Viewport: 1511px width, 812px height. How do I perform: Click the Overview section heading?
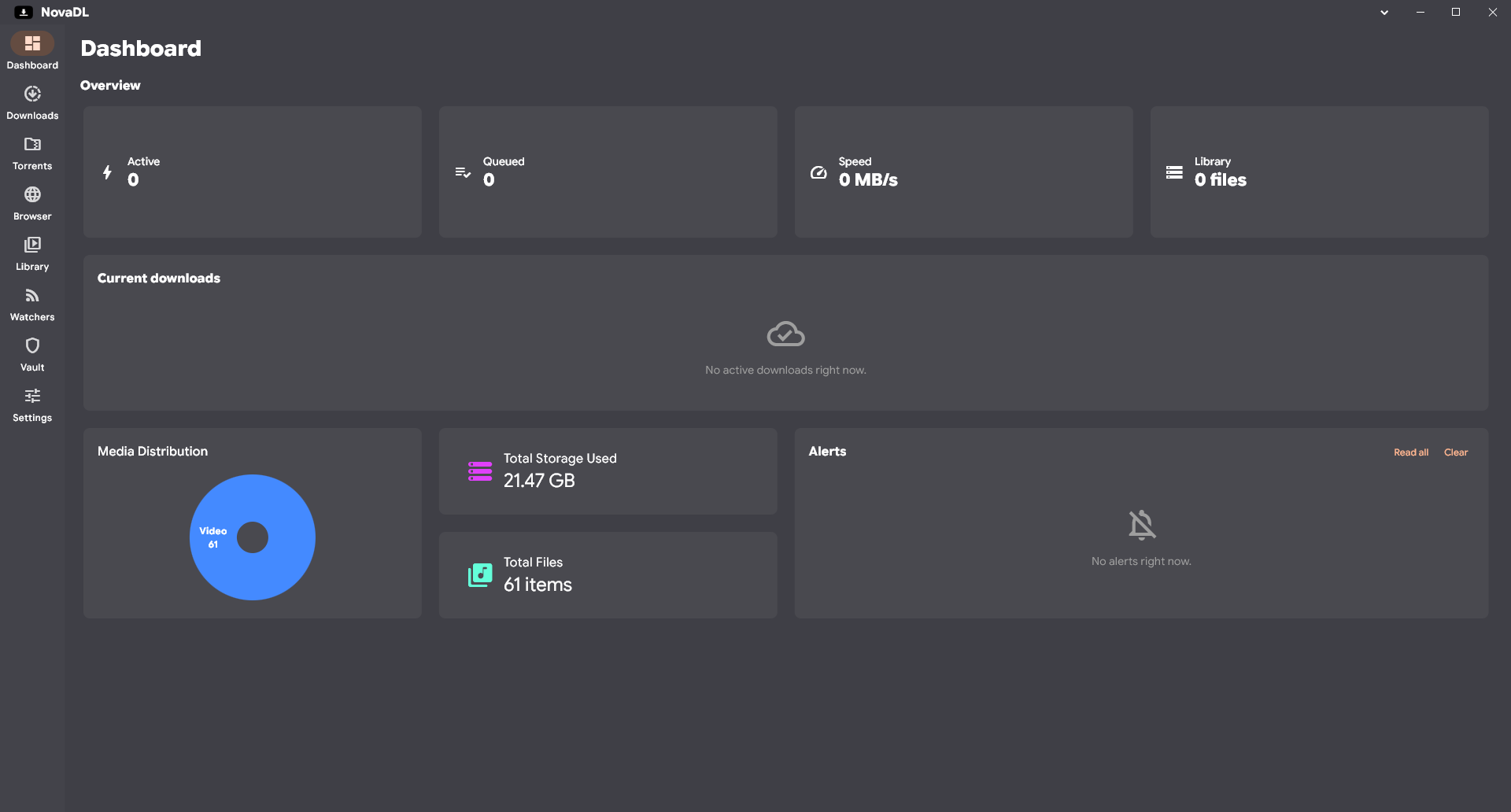[110, 85]
